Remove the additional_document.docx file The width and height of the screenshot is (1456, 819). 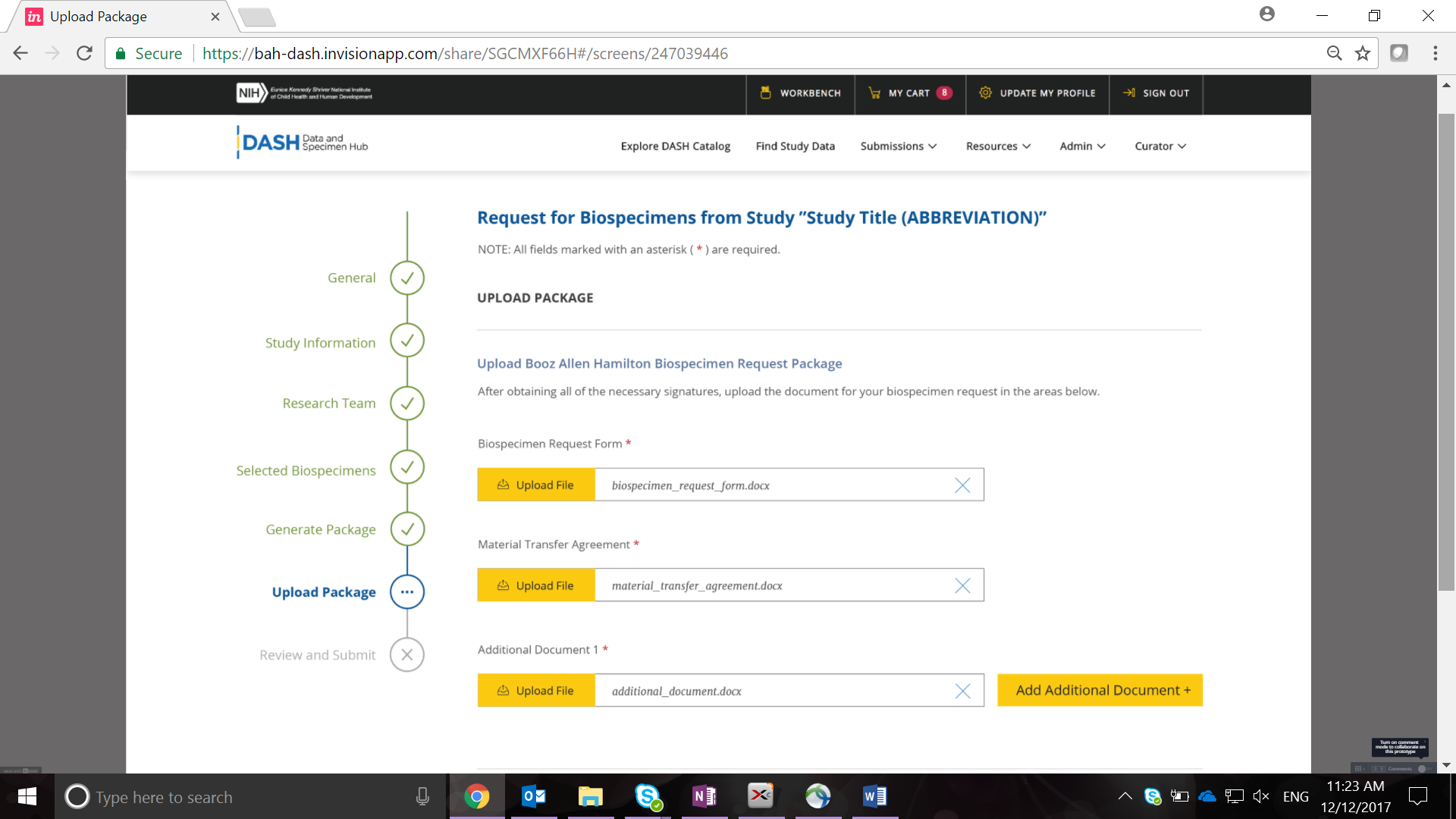pos(962,691)
